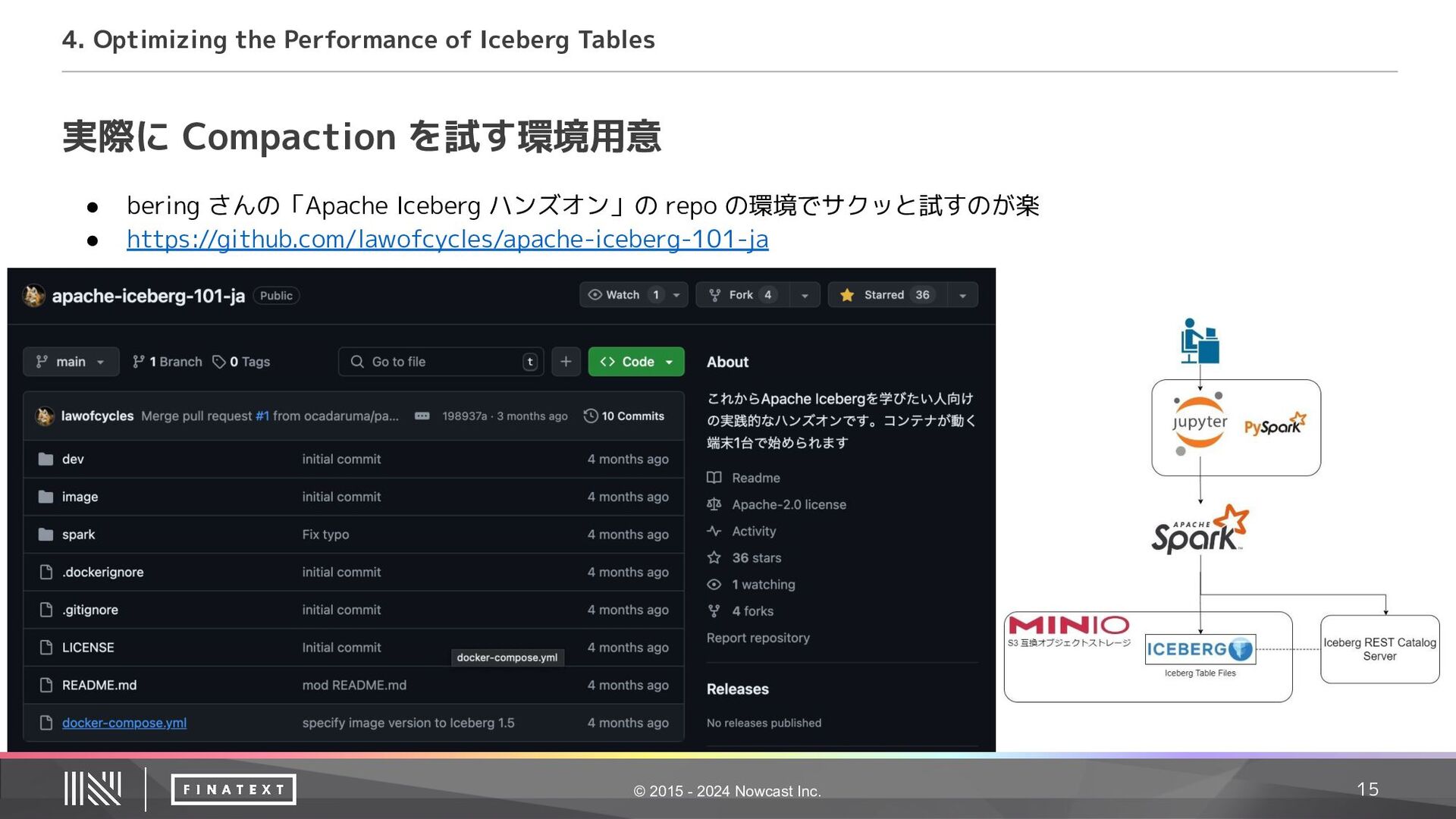Click the pulse icon beside Activity

pos(714,531)
